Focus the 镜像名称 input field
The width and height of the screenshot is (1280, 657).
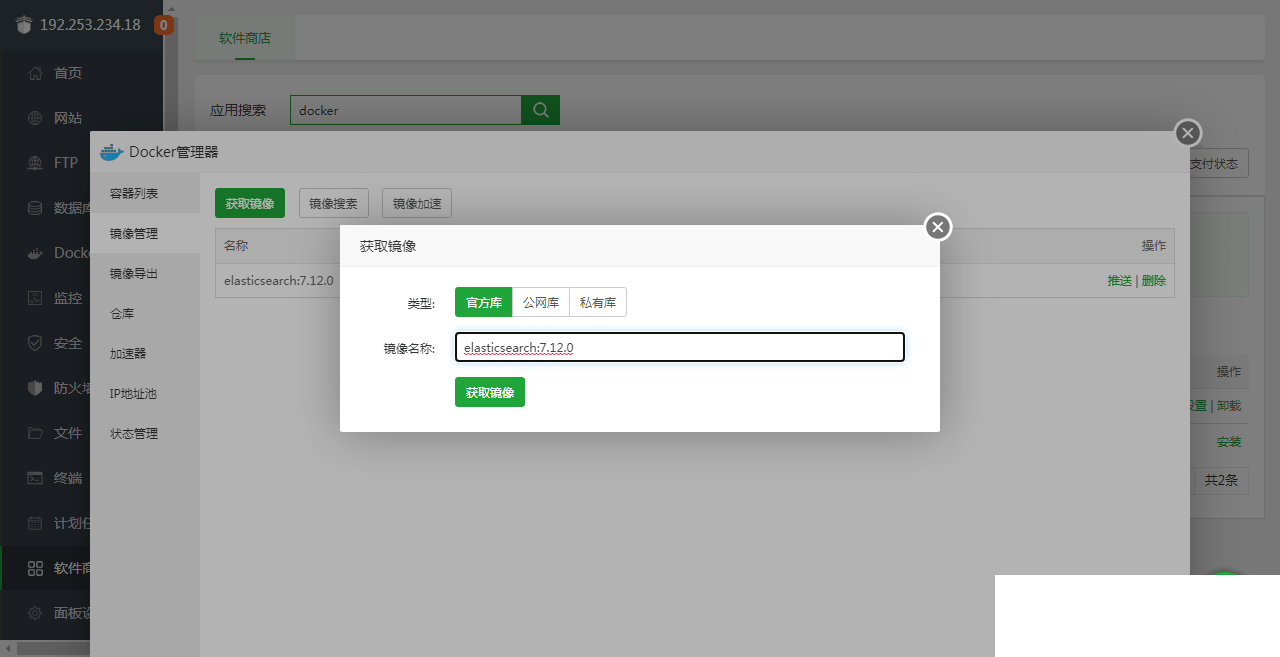(x=680, y=347)
